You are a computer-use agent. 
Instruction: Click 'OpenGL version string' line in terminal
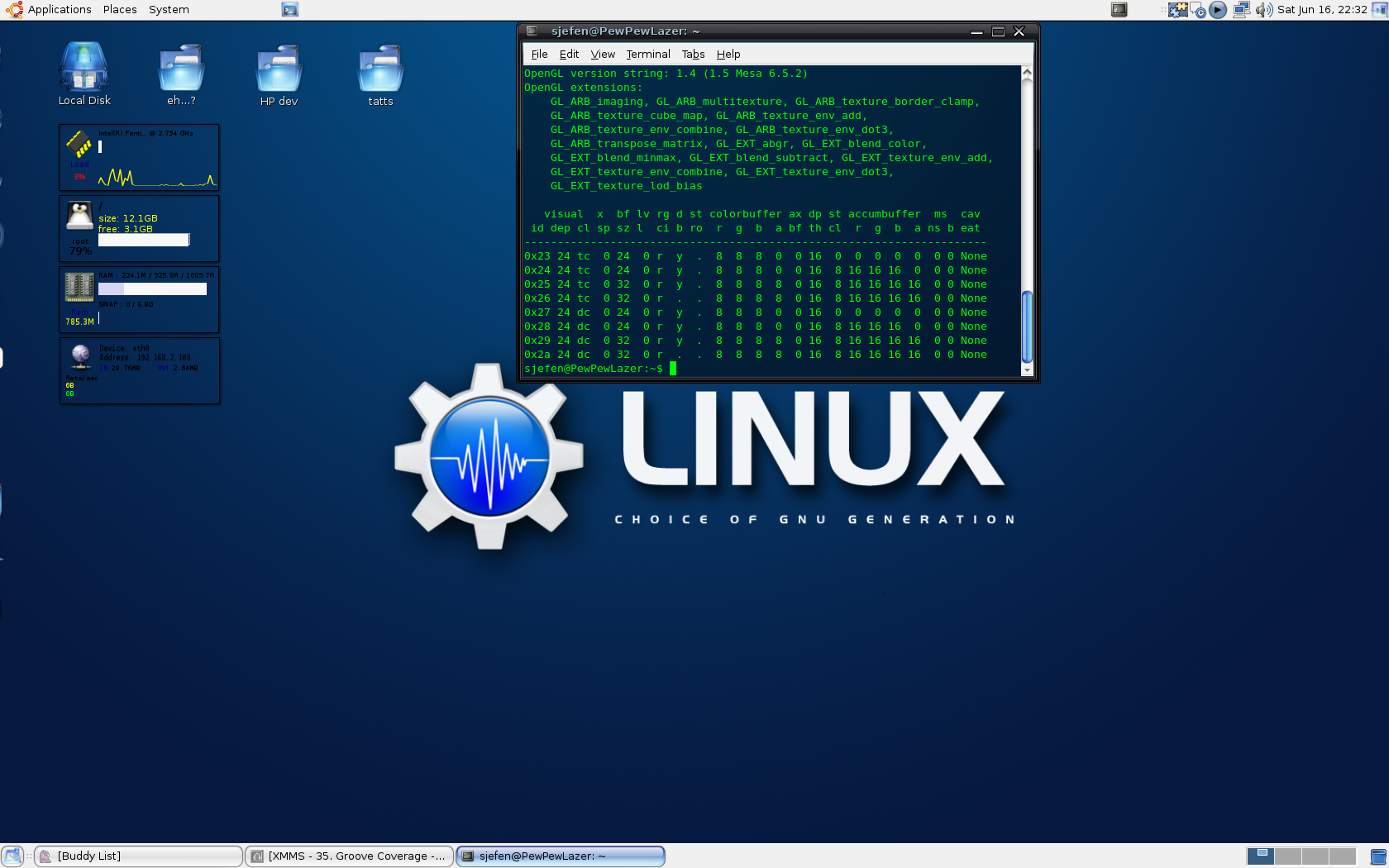(666, 74)
